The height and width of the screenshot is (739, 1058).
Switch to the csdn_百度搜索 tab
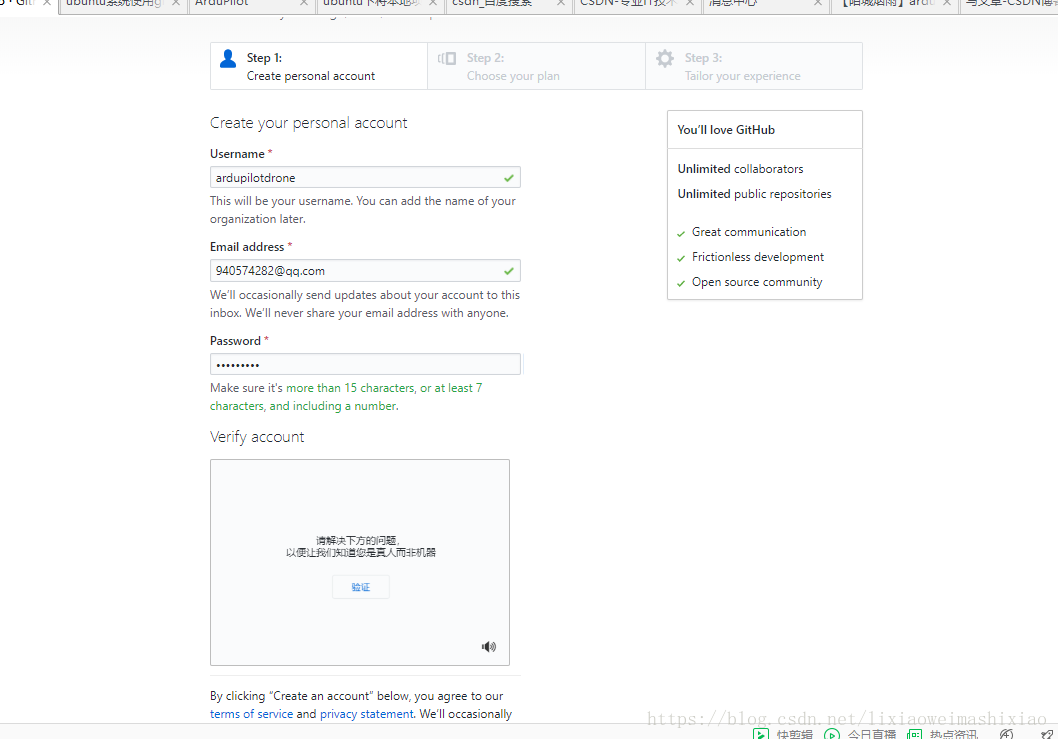tap(509, 5)
